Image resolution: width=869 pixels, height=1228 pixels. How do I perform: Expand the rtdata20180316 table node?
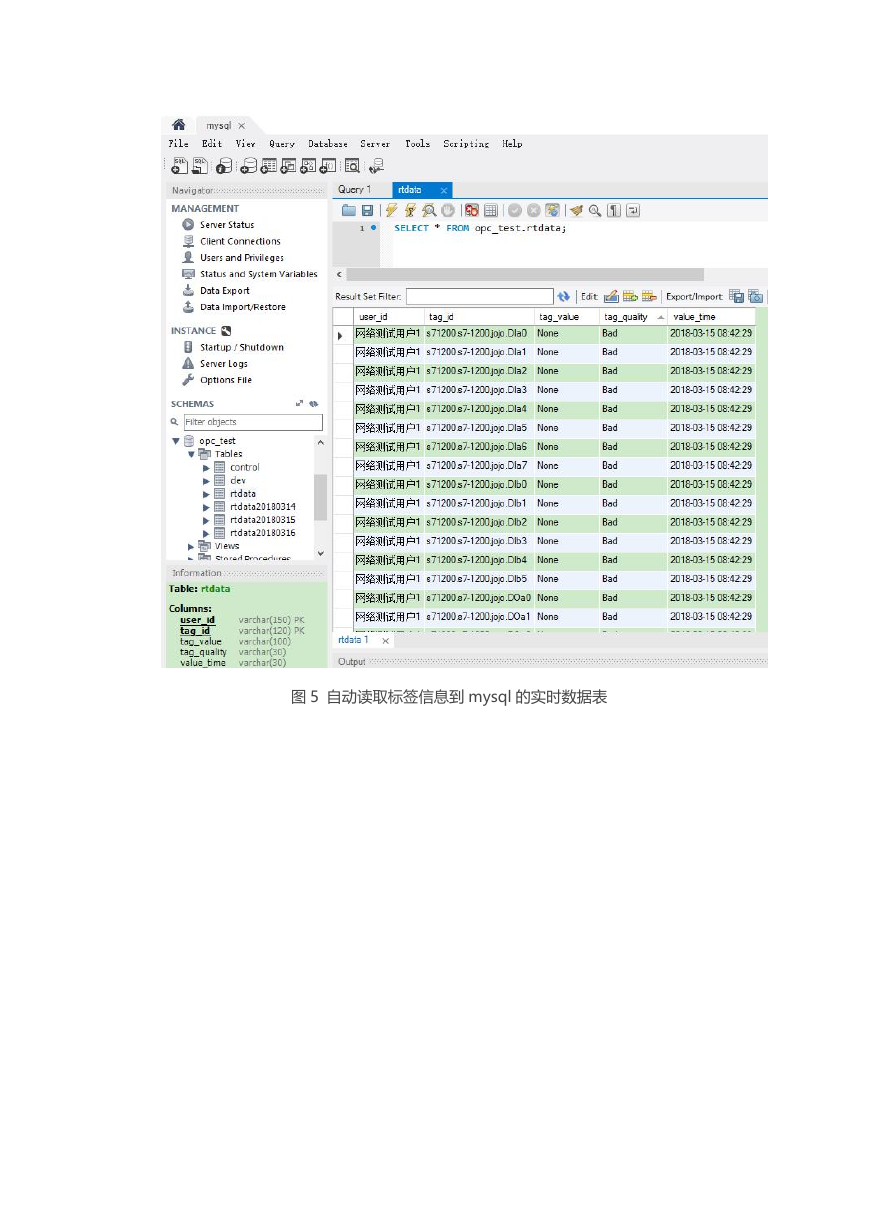click(206, 533)
